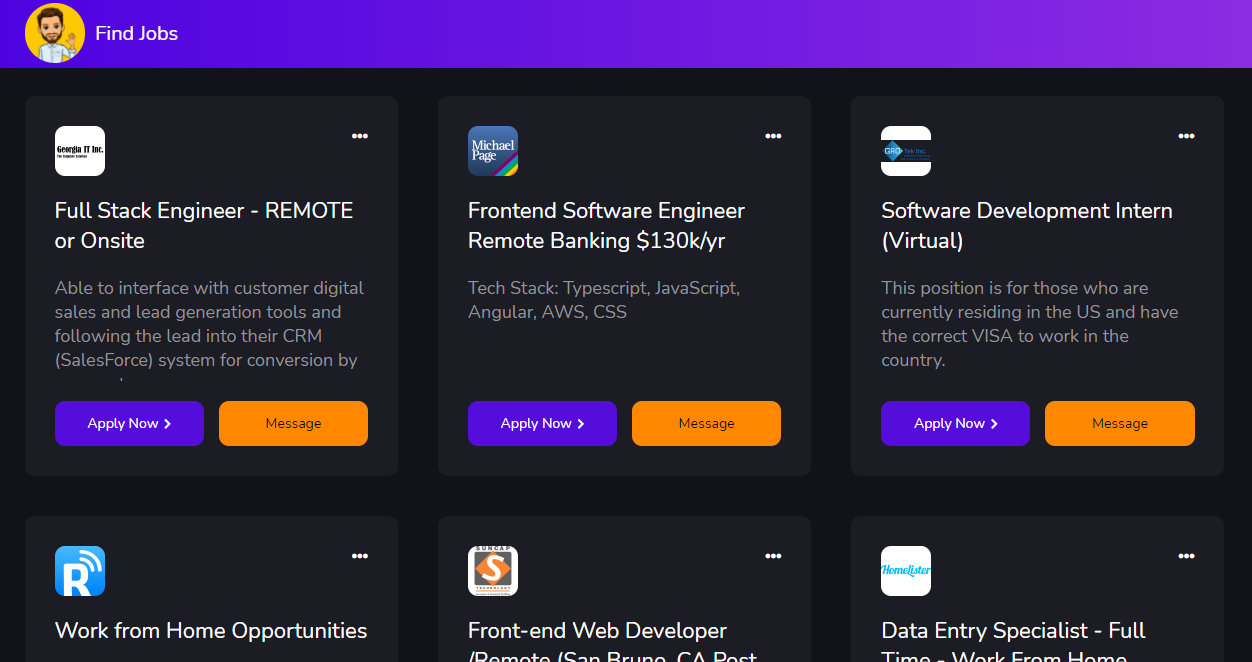This screenshot has width=1252, height=662.
Task: Open three-dot menu on Frontend Software Engineer card
Action: point(773,136)
